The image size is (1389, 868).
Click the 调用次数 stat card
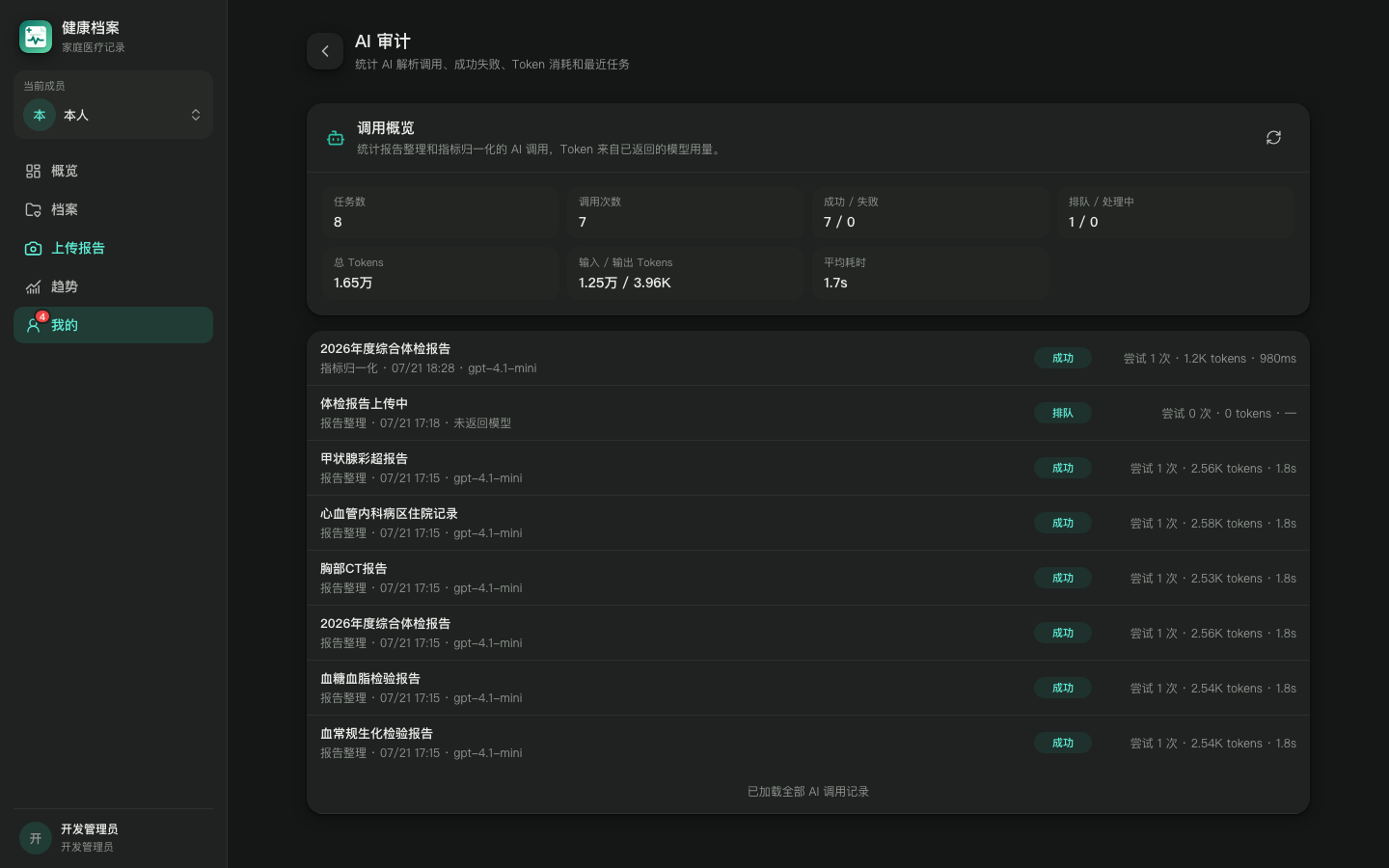[x=686, y=212]
